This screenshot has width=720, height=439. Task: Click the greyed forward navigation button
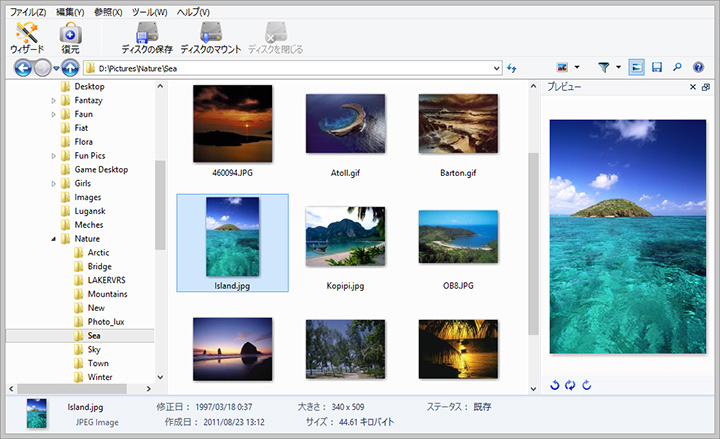pos(42,68)
